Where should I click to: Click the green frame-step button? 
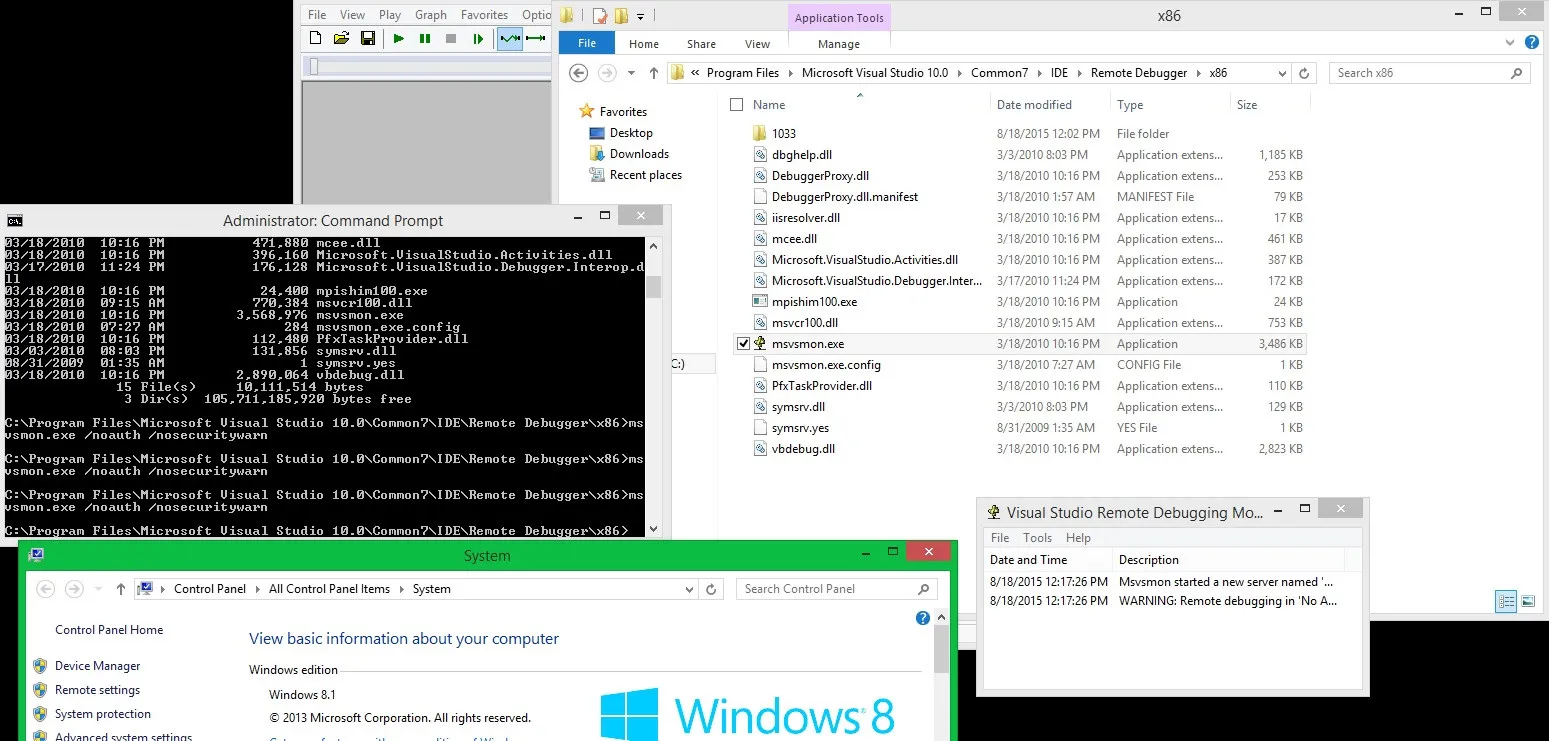point(478,39)
